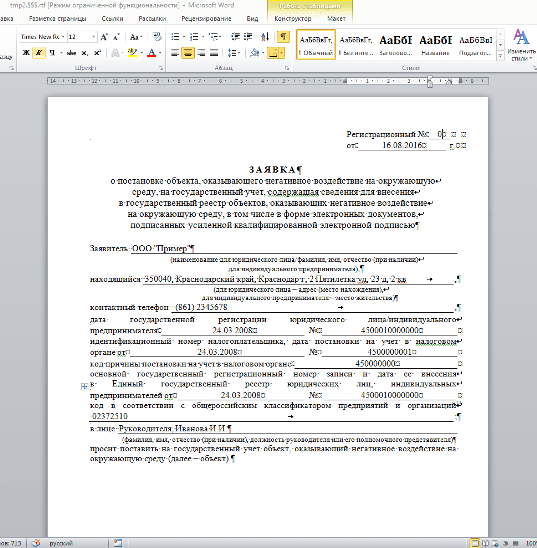
Task: Select the Без интервала style
Action: pos(356,45)
